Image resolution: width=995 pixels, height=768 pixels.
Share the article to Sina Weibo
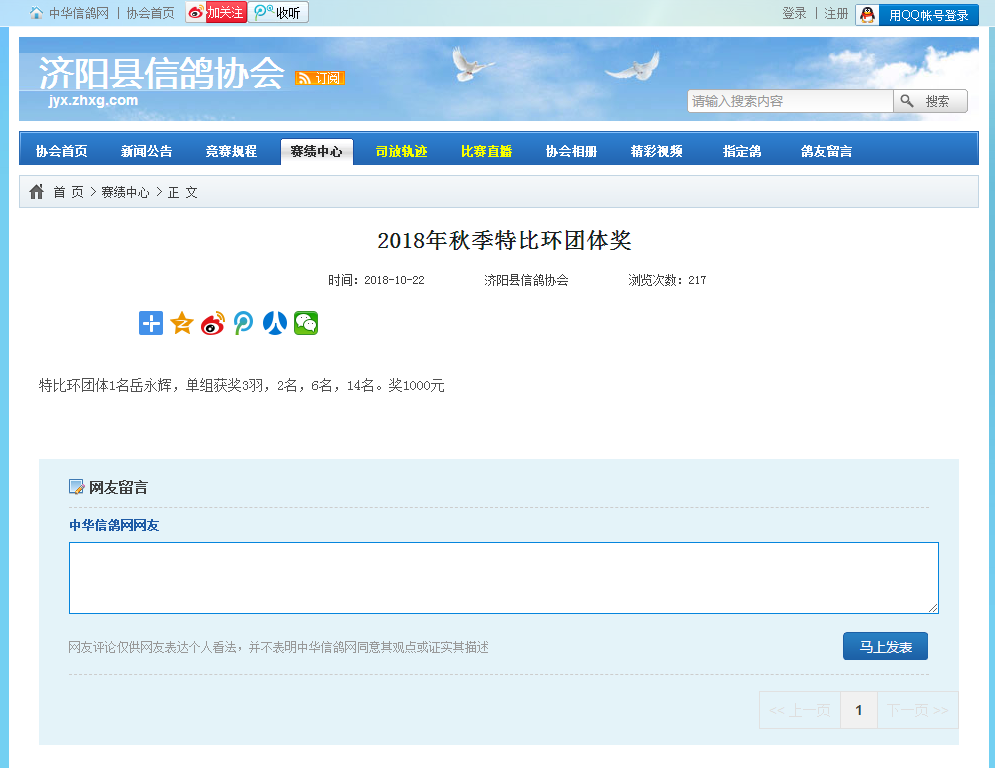tap(213, 323)
